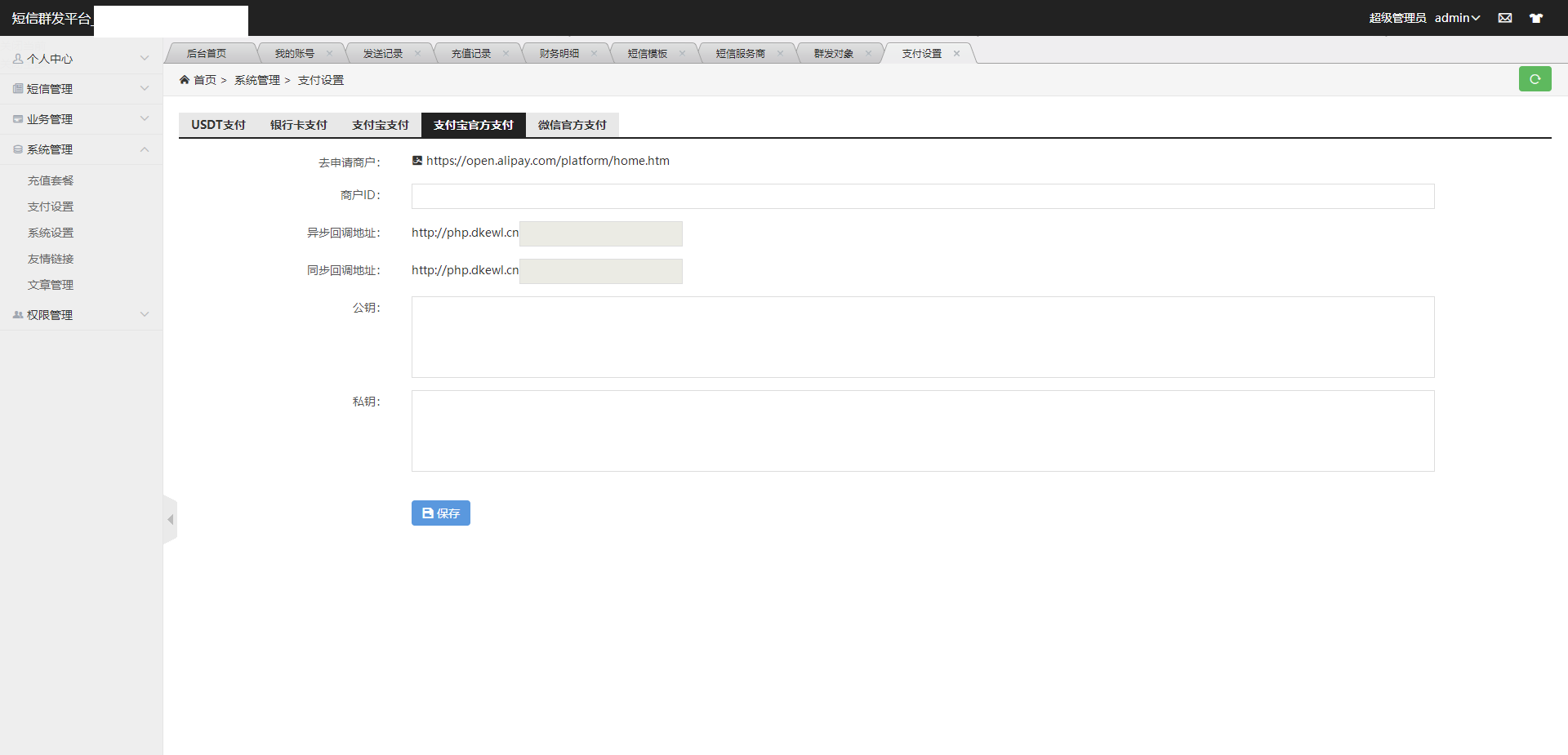
Task: Collapse sidebar using the left arrow handle
Action: coord(170,519)
